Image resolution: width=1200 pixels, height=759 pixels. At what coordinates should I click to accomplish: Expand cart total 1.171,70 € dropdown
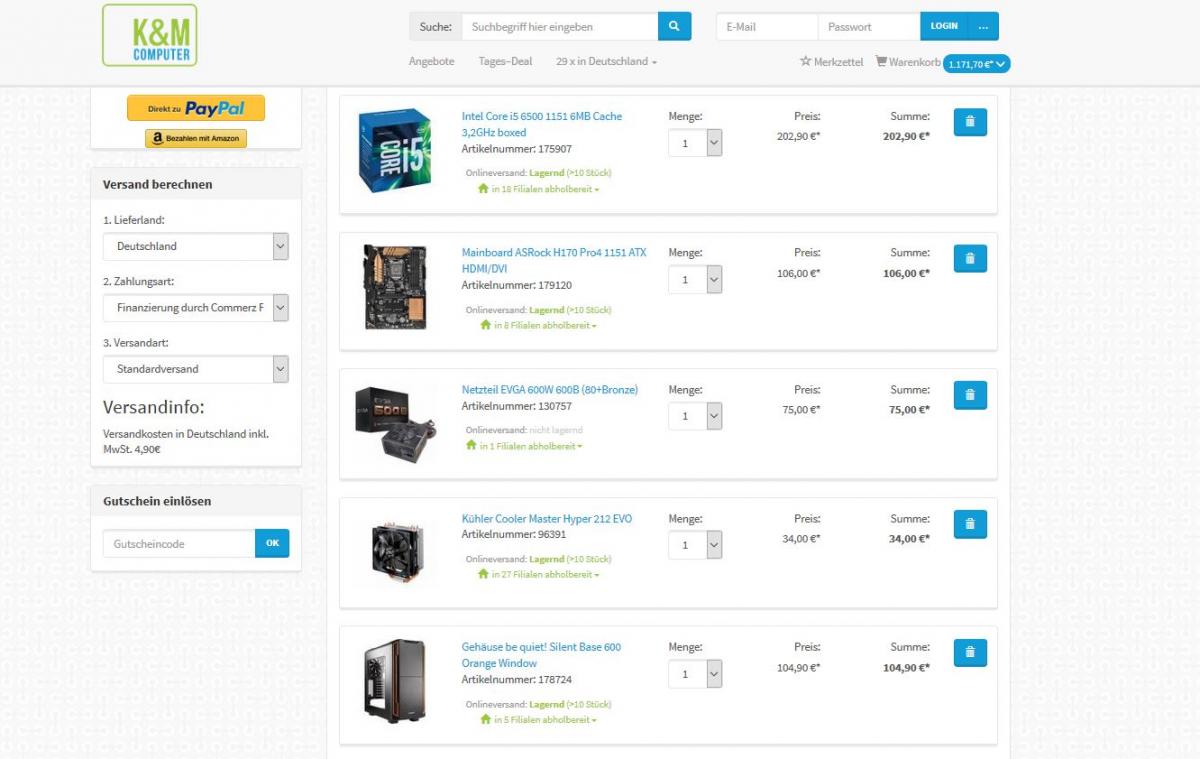click(x=976, y=64)
